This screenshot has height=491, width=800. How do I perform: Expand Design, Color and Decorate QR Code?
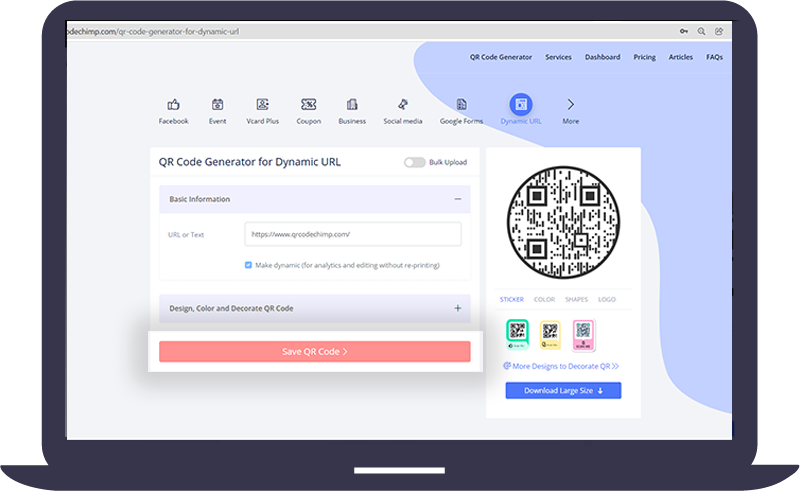tap(458, 308)
